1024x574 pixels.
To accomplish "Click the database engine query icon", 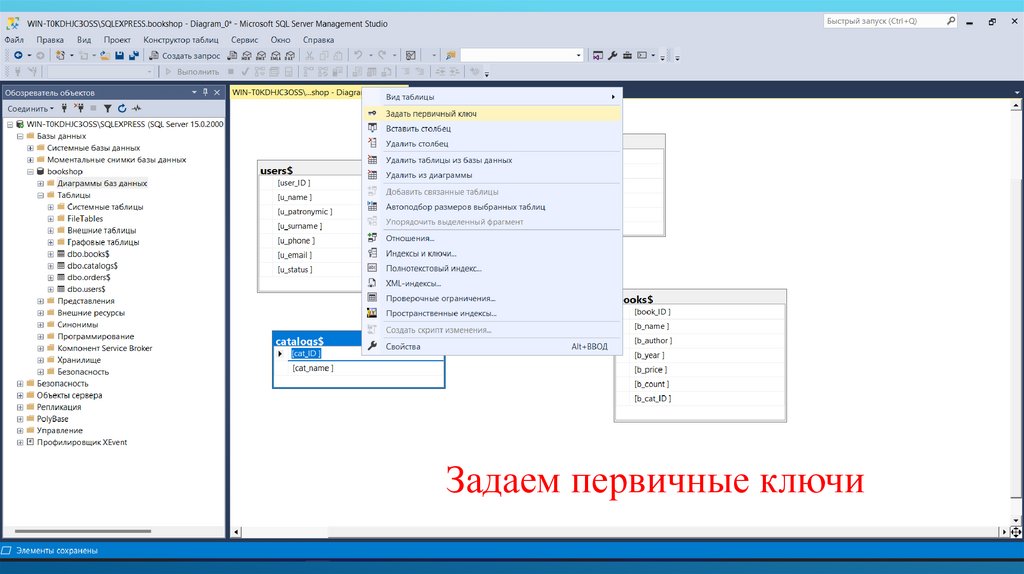I will point(232,56).
